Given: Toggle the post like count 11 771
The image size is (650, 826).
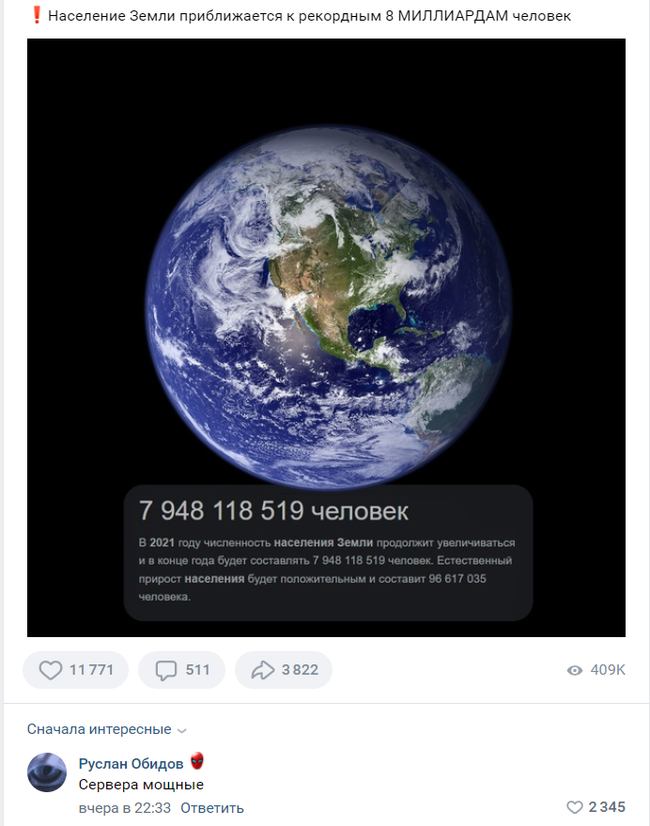Looking at the screenshot, I should tap(93, 670).
